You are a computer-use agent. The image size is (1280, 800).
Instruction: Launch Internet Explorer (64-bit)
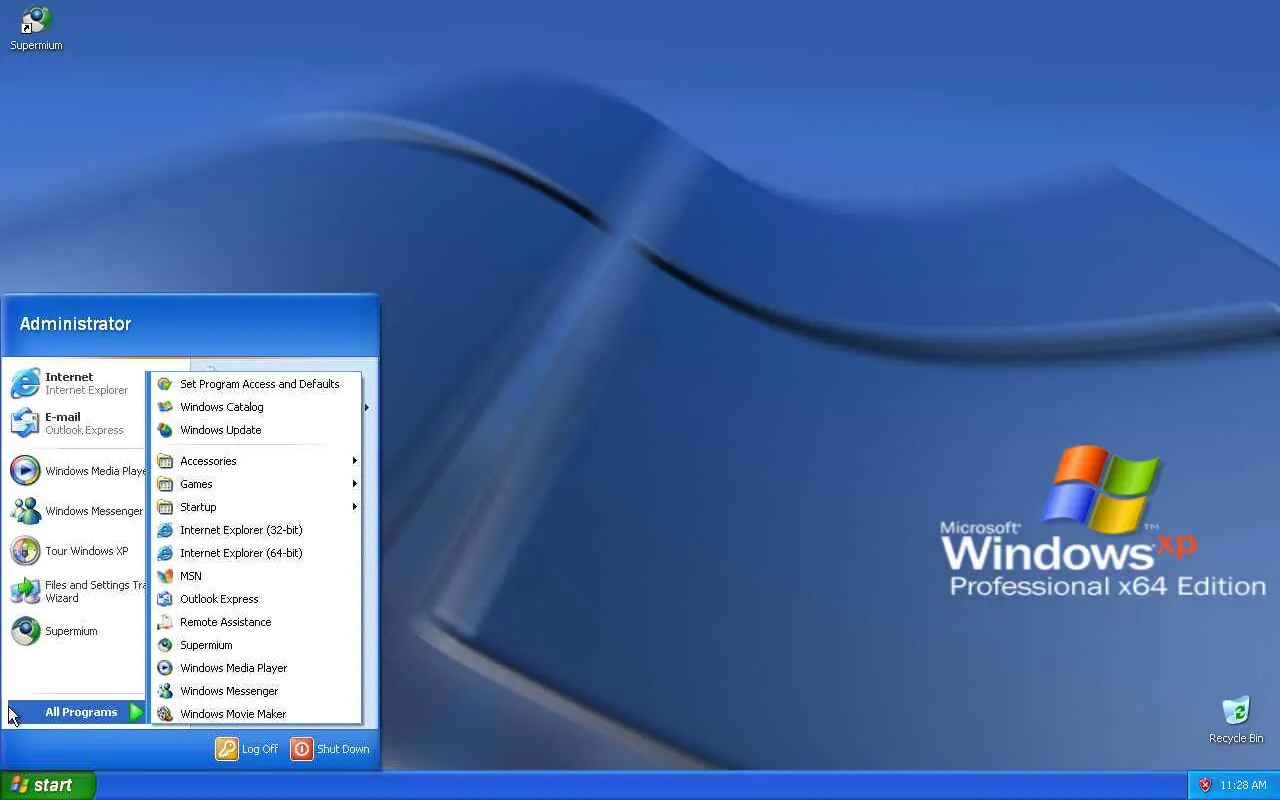tap(257, 553)
